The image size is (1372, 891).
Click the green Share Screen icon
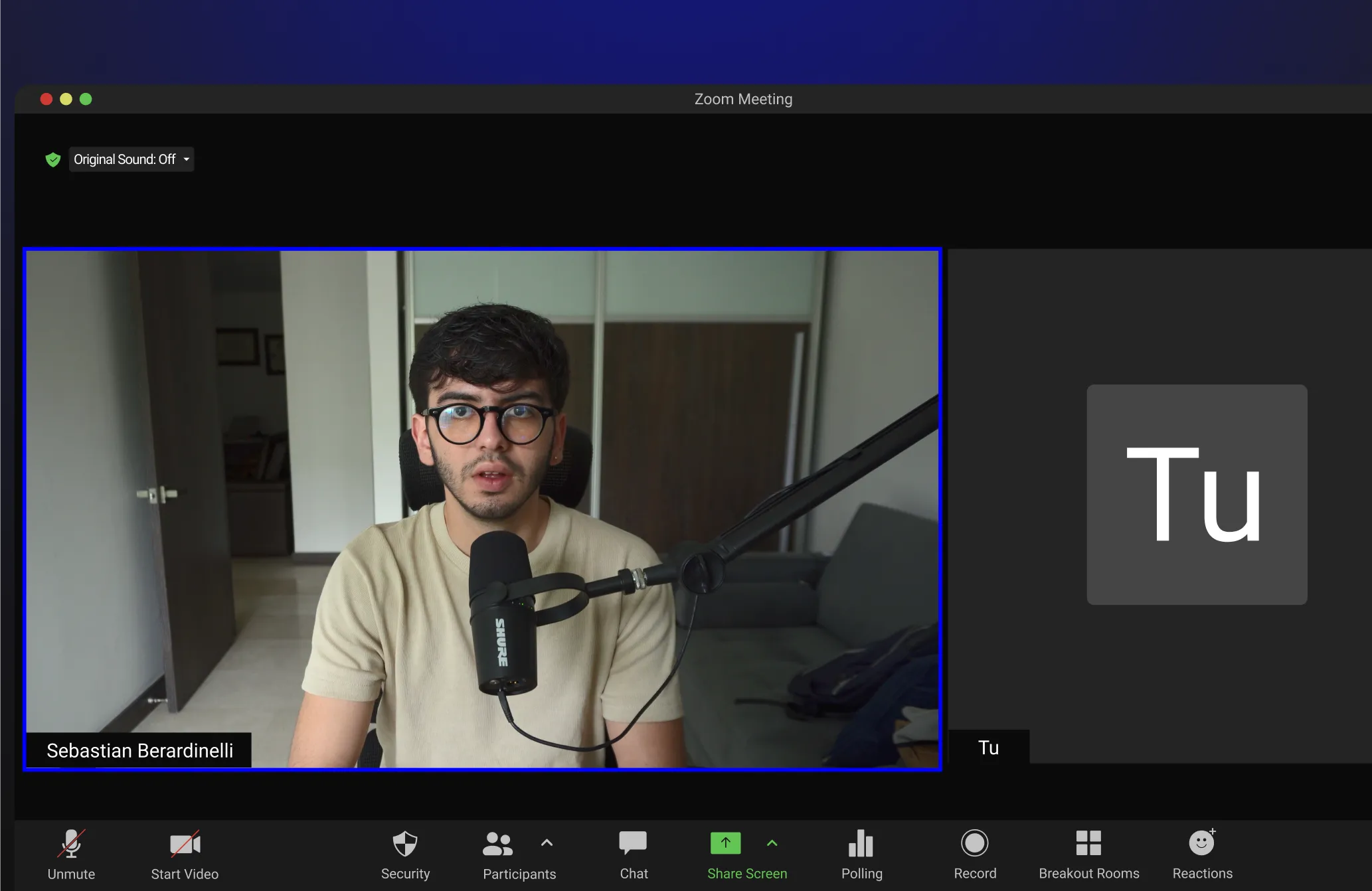click(x=725, y=843)
